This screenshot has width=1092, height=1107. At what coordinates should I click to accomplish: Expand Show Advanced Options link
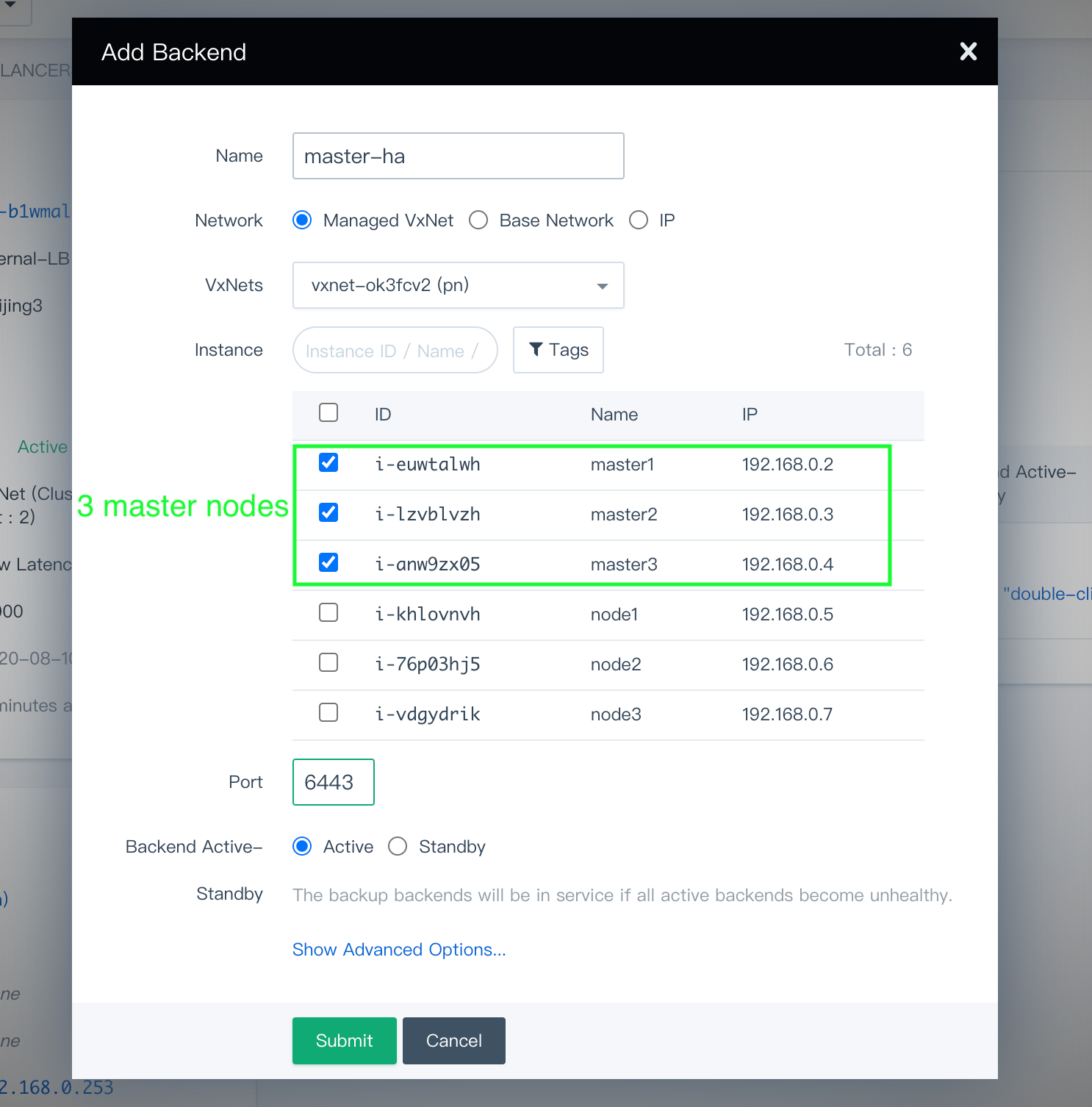399,950
